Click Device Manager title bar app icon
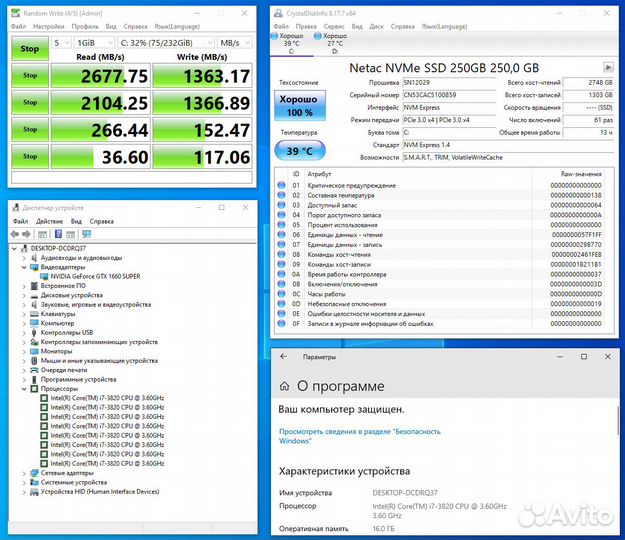Image resolution: width=625 pixels, height=540 pixels. coord(16,208)
